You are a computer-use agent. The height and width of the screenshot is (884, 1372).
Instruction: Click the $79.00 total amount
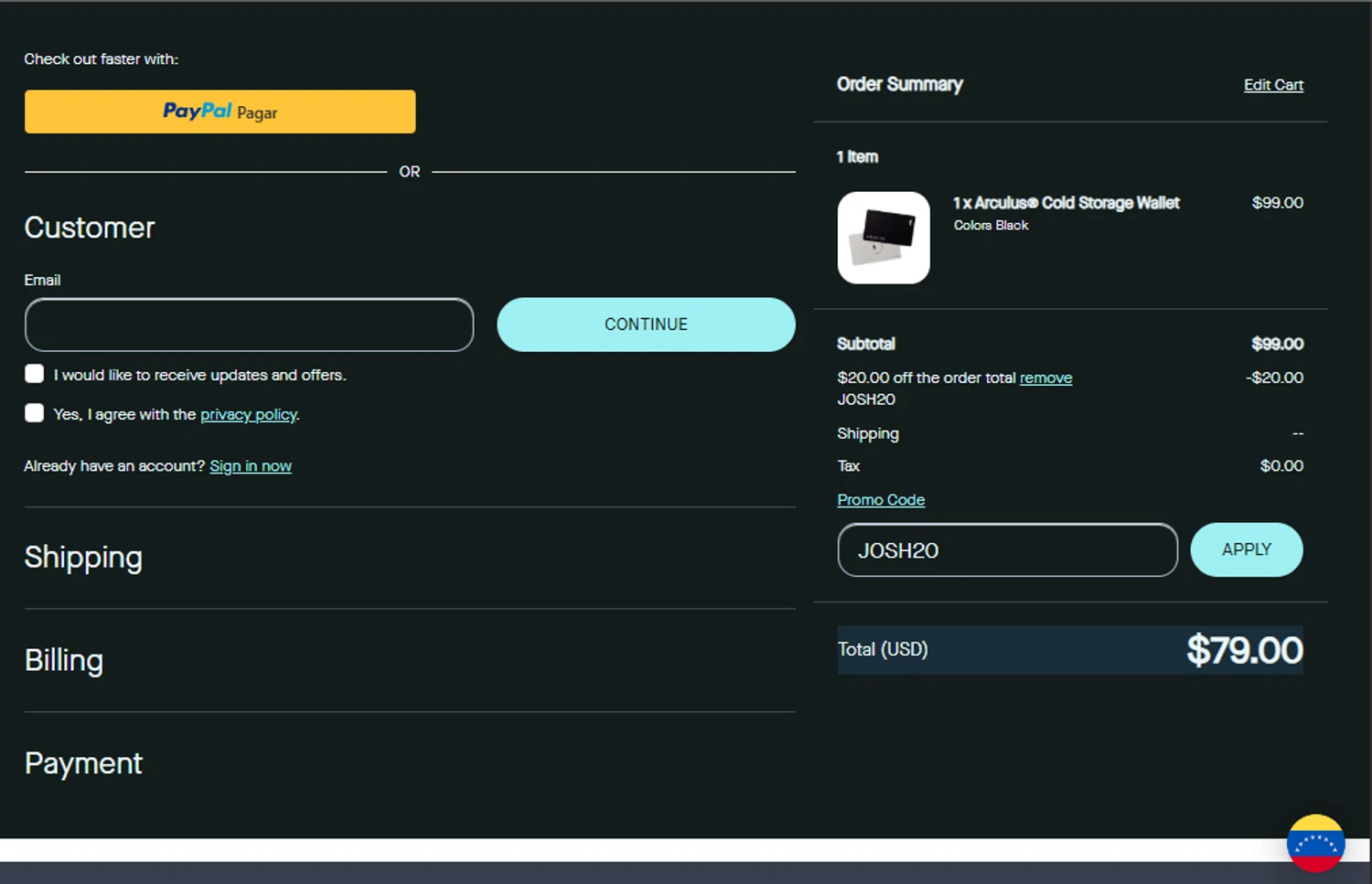pyautogui.click(x=1245, y=650)
